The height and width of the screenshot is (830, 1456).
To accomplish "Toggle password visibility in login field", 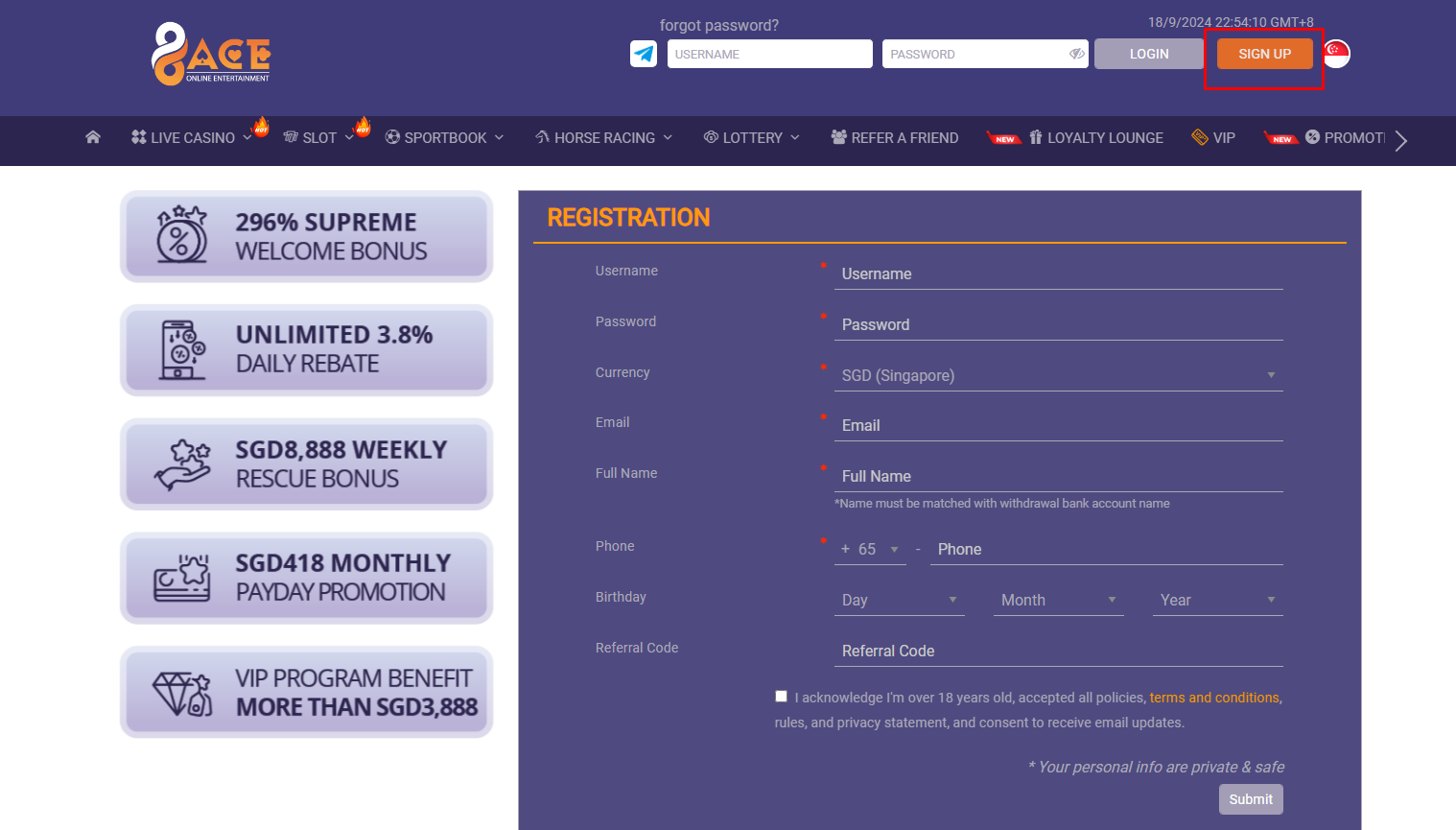I will pos(1075,54).
